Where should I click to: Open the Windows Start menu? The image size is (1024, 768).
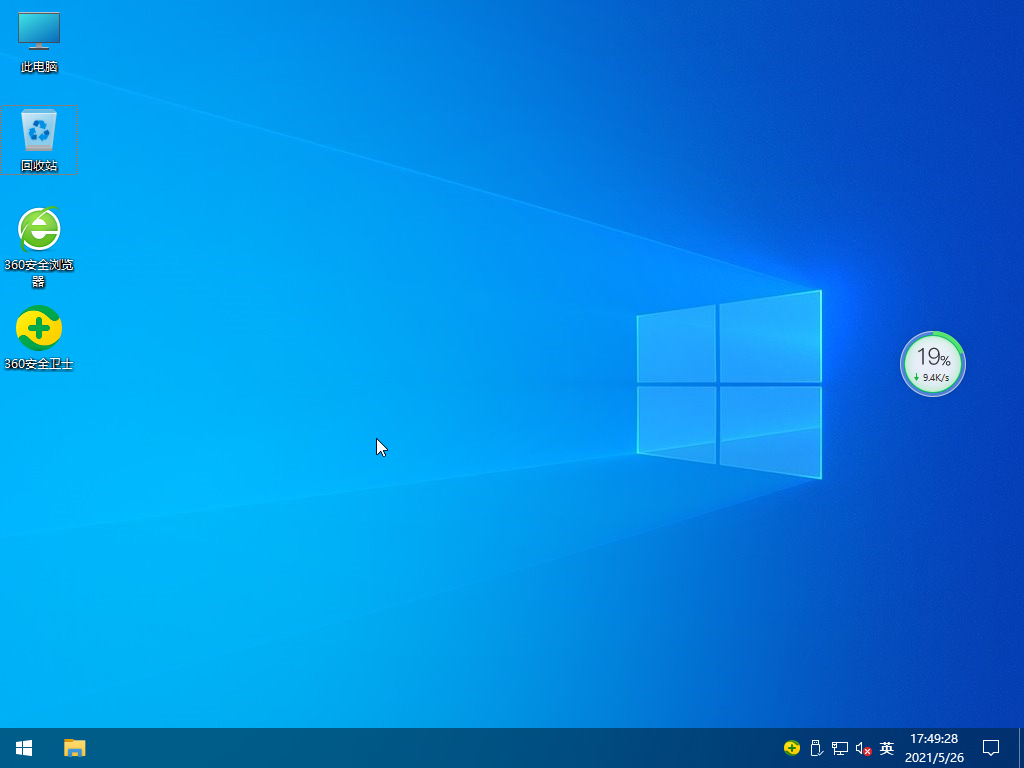point(22,748)
